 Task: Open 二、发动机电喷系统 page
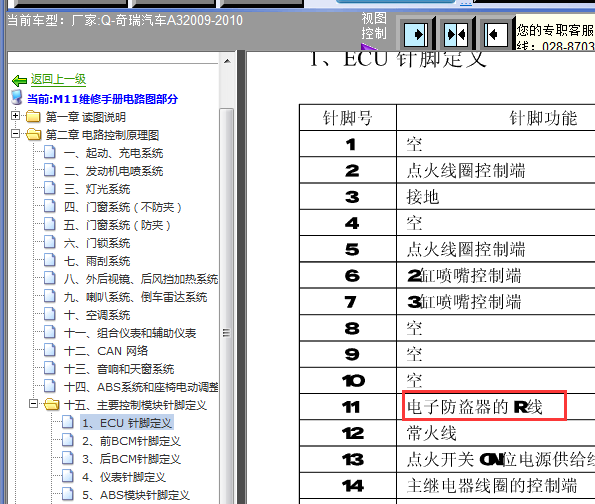(x=113, y=171)
